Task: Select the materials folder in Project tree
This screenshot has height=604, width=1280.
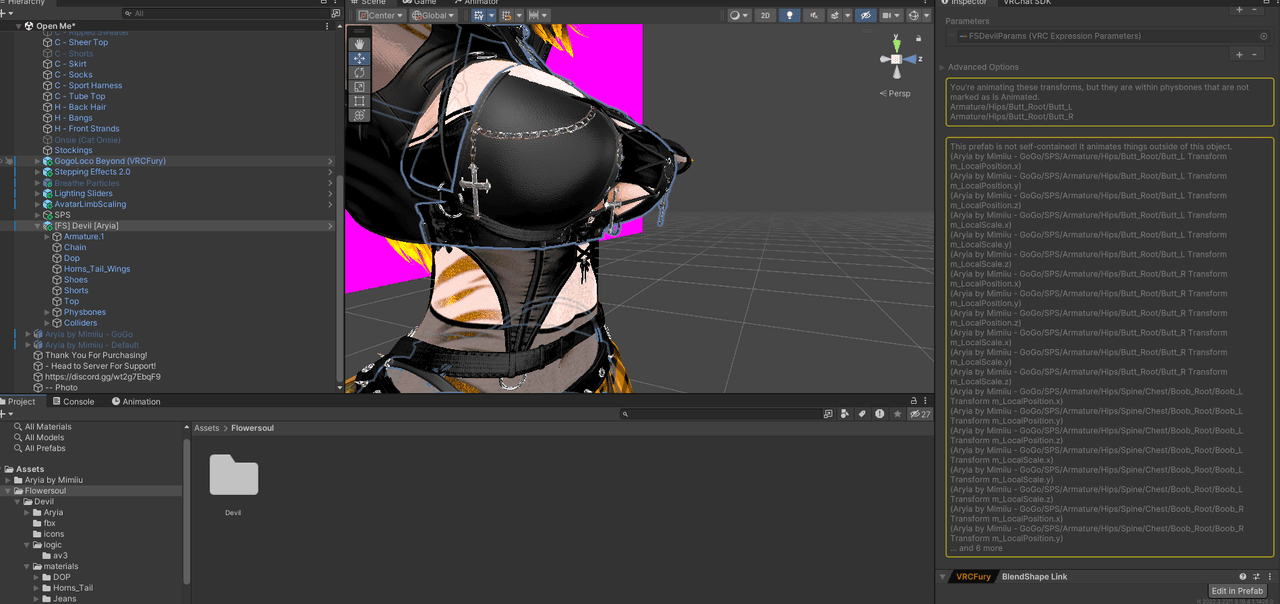Action: pos(61,566)
